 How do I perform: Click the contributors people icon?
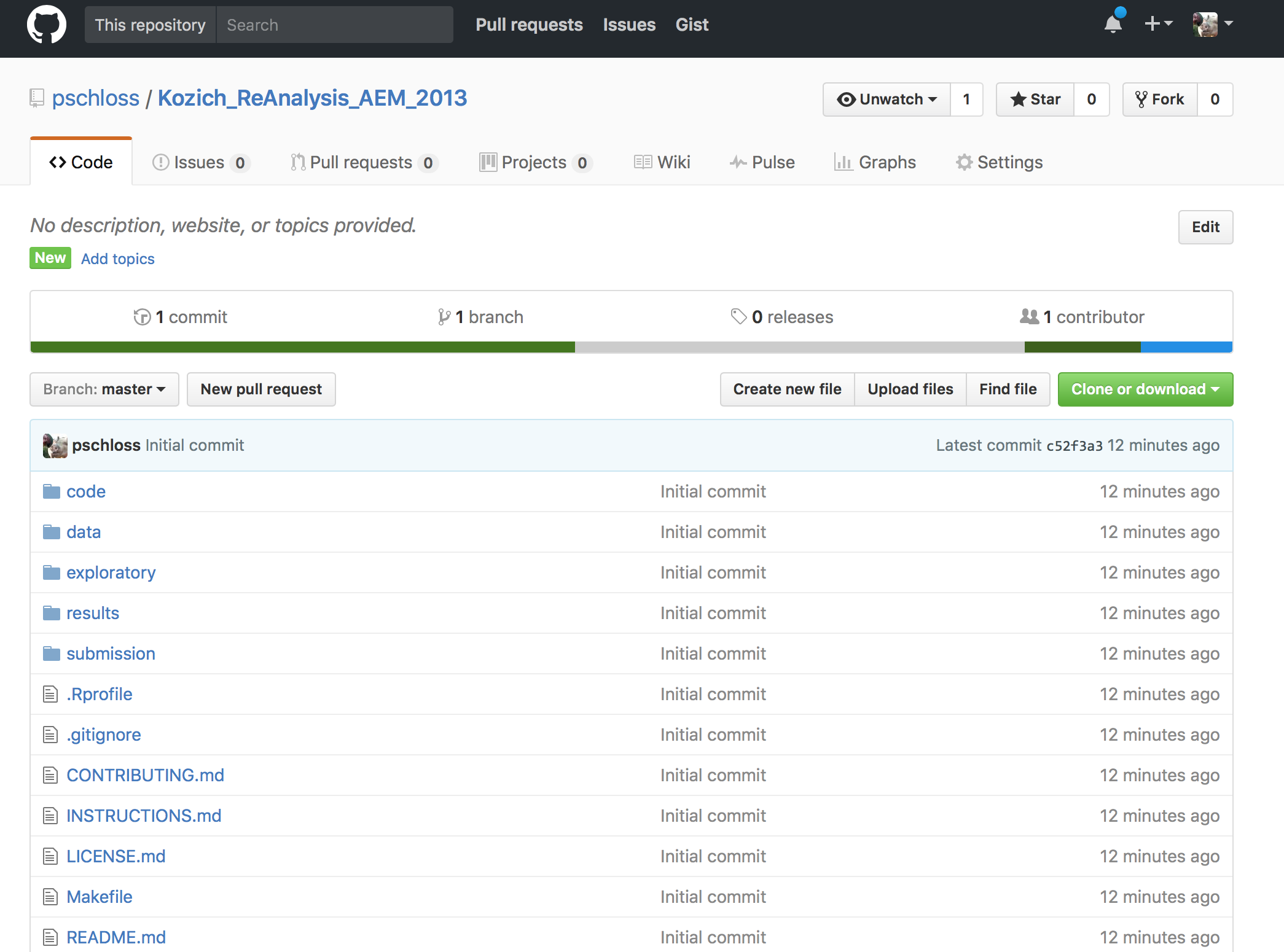point(1029,317)
